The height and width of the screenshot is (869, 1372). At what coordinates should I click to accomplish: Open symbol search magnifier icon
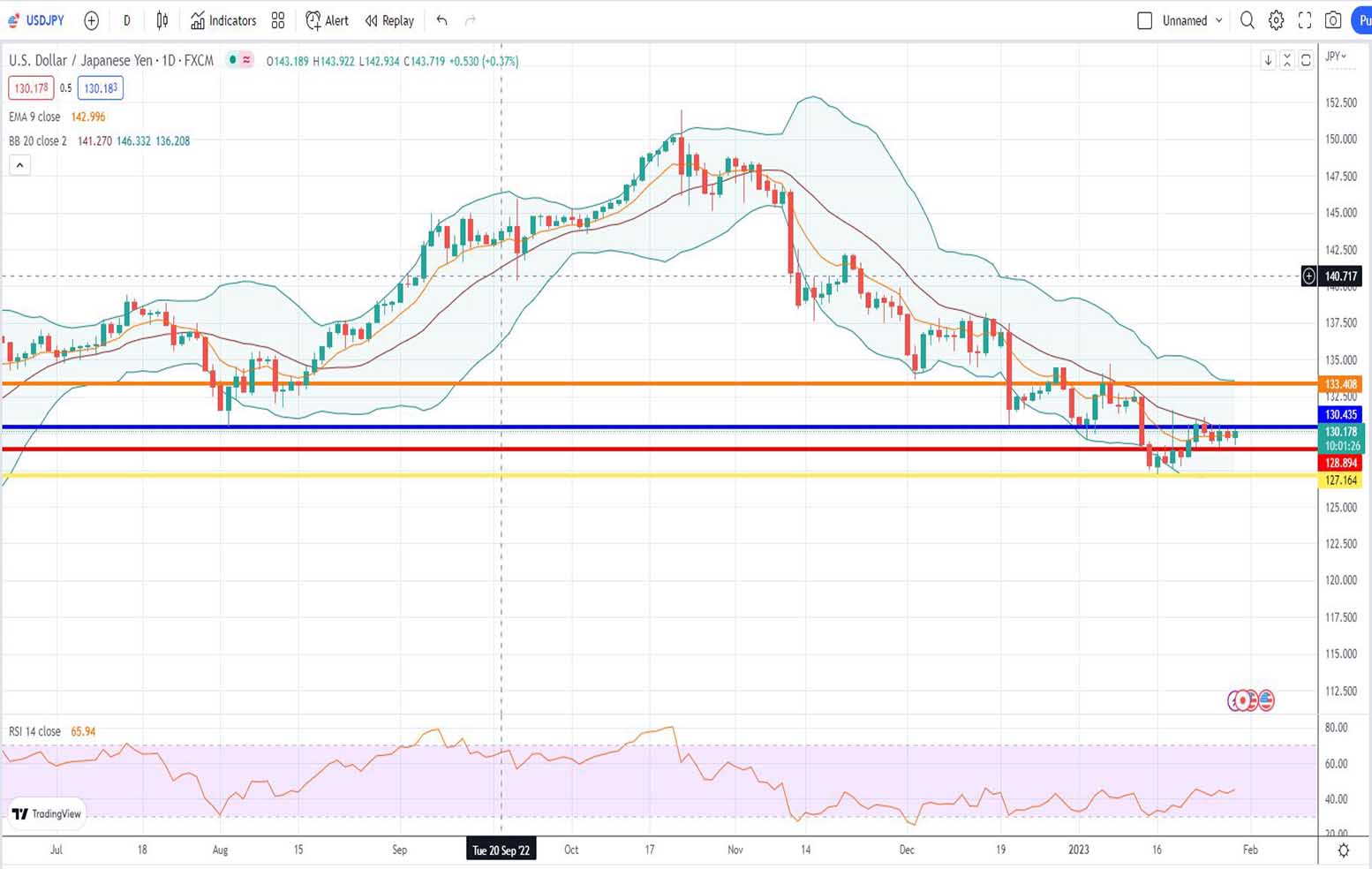[1247, 20]
